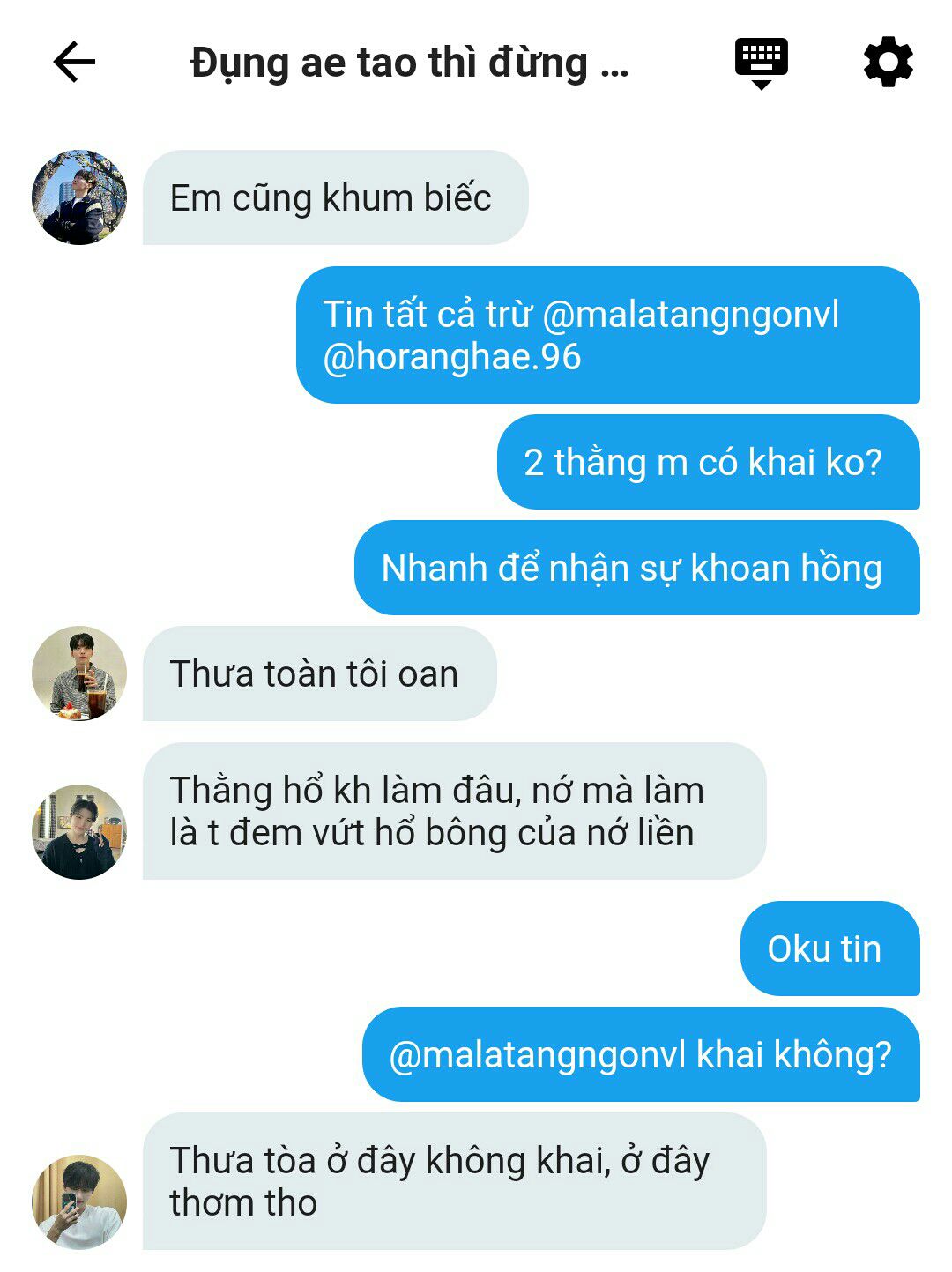Tap message "Thằng hổ kh làm đâu"
Image resolution: width=952 pixels, height=1272 pixels.
455,811
